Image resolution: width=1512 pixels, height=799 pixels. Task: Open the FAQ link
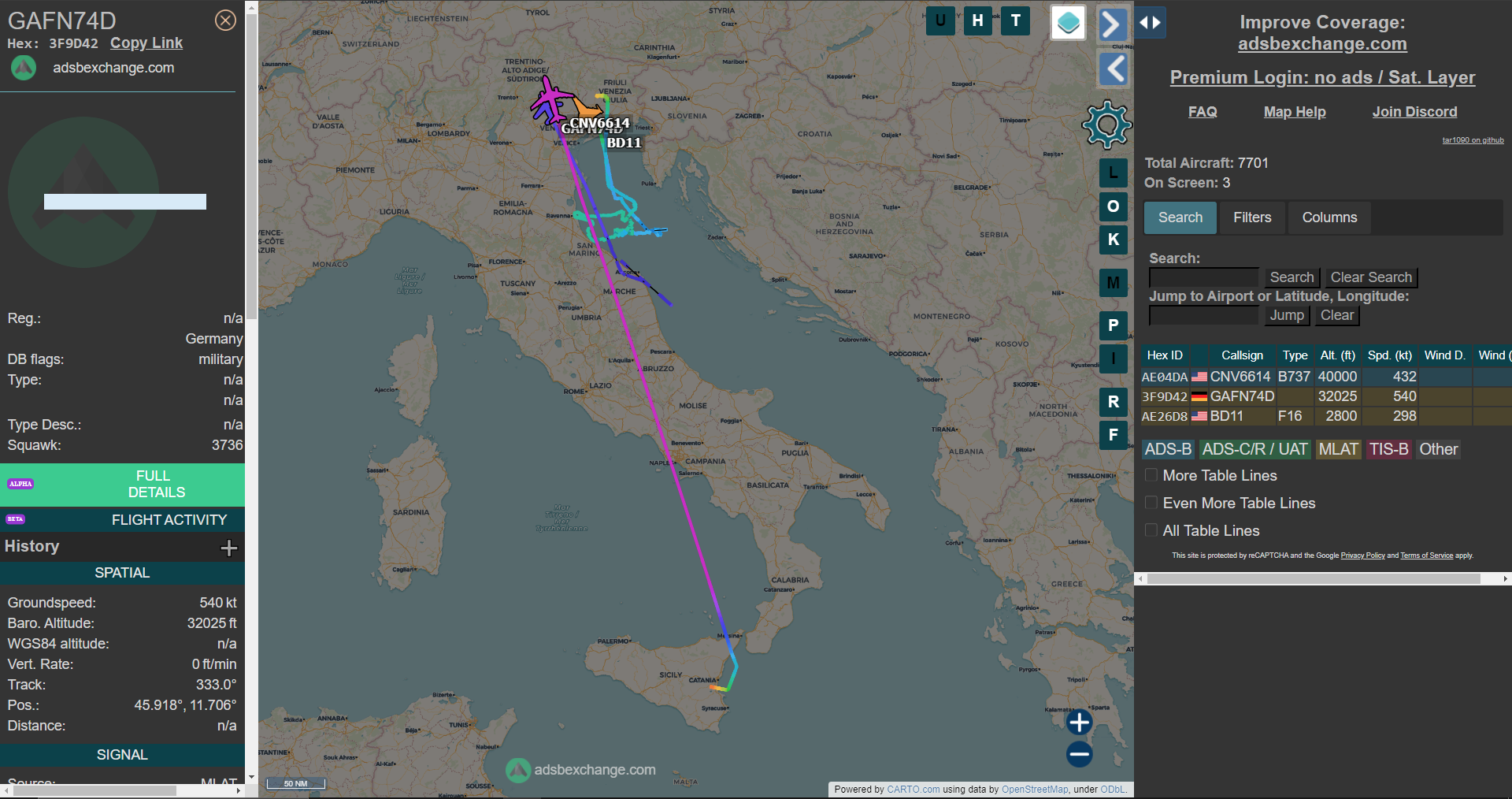coord(1203,112)
